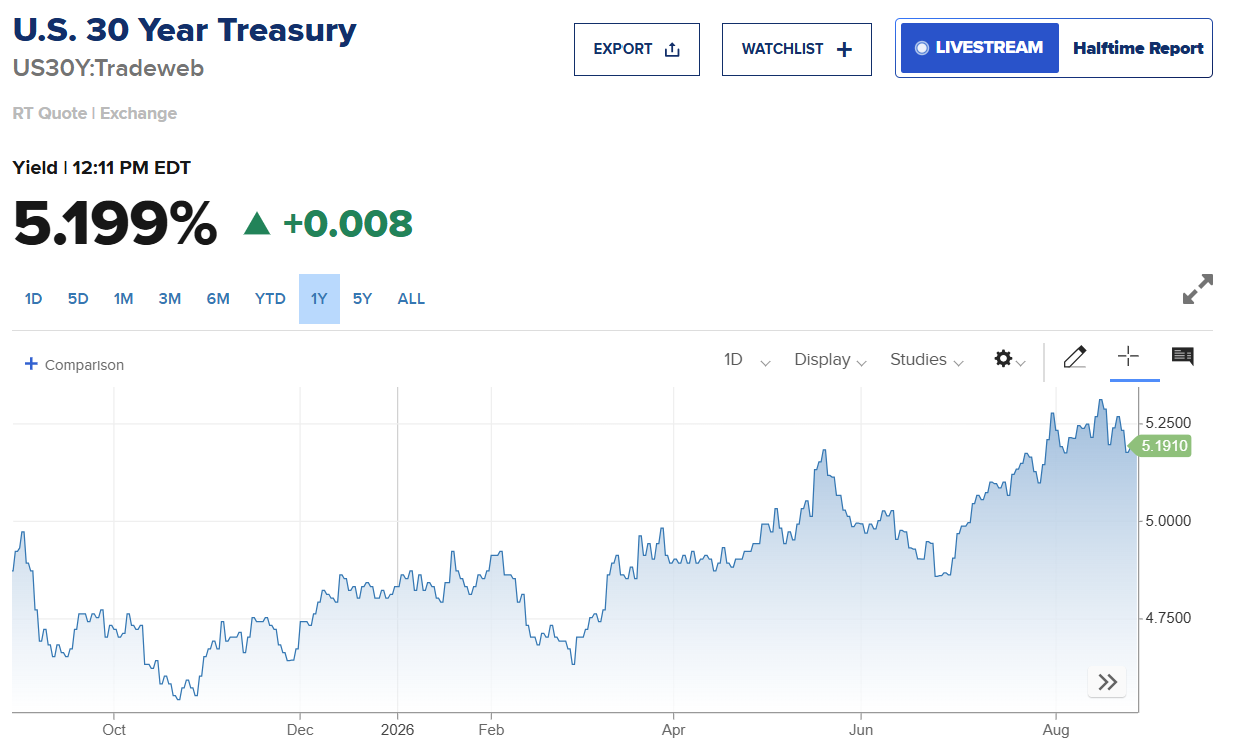Select the pencil drawing tool
The image size is (1240, 742).
pos(1075,357)
